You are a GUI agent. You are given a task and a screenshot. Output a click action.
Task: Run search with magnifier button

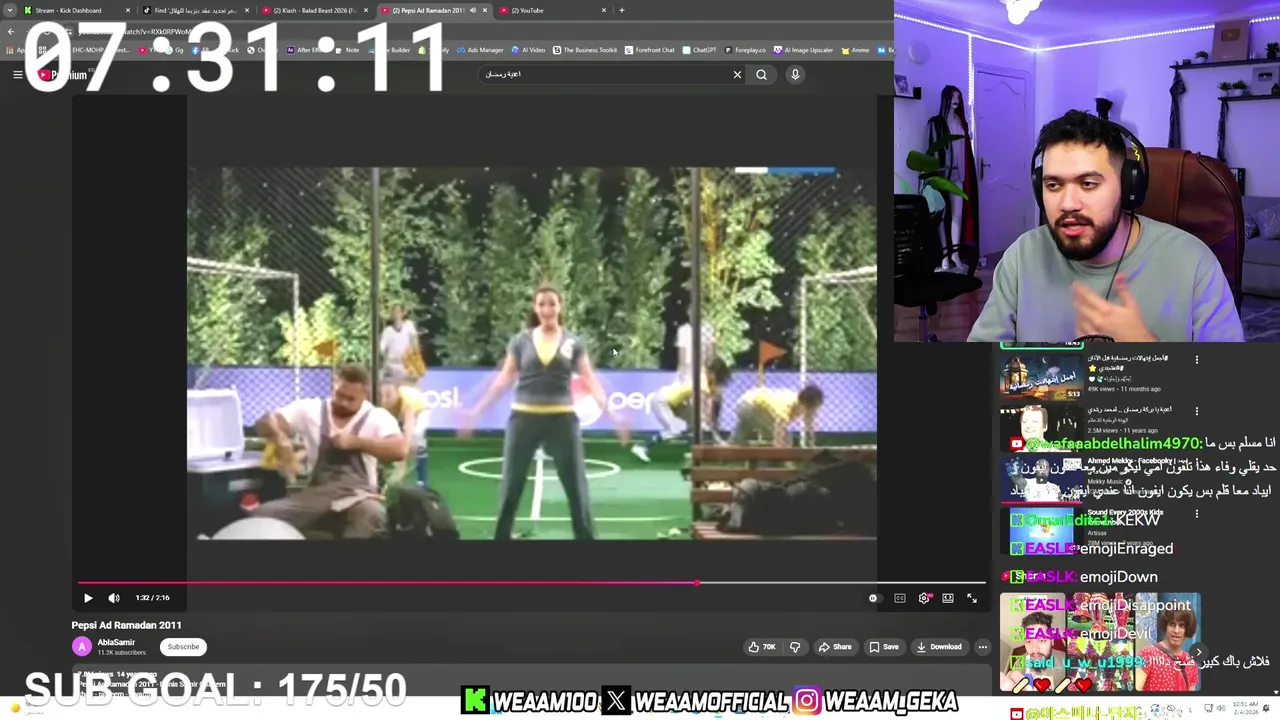(x=762, y=74)
